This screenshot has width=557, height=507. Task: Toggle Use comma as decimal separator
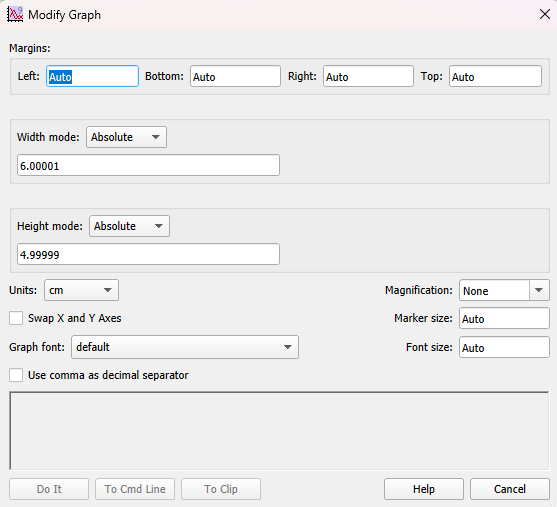tap(16, 375)
